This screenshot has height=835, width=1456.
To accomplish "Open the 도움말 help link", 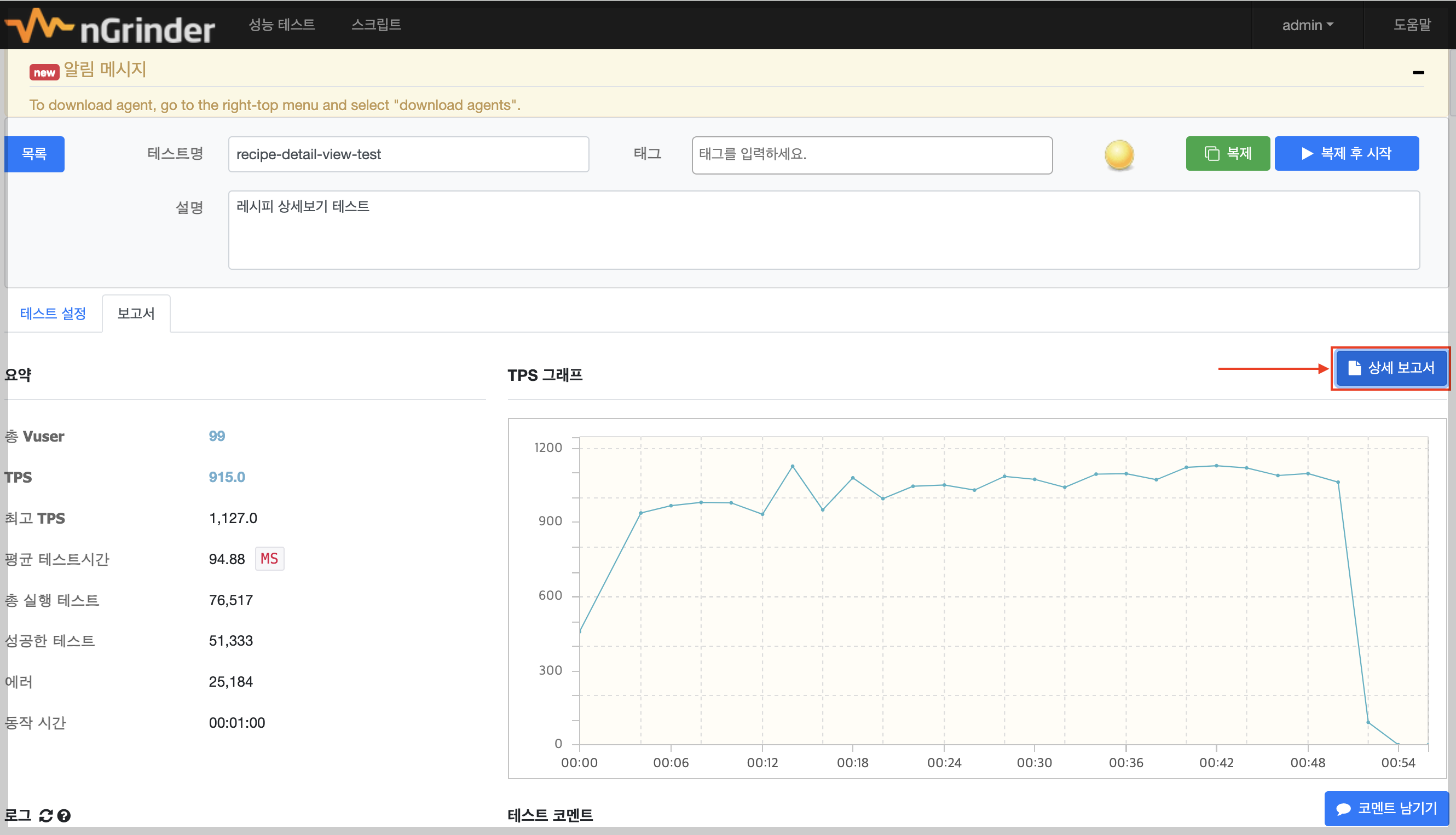I will (1412, 25).
